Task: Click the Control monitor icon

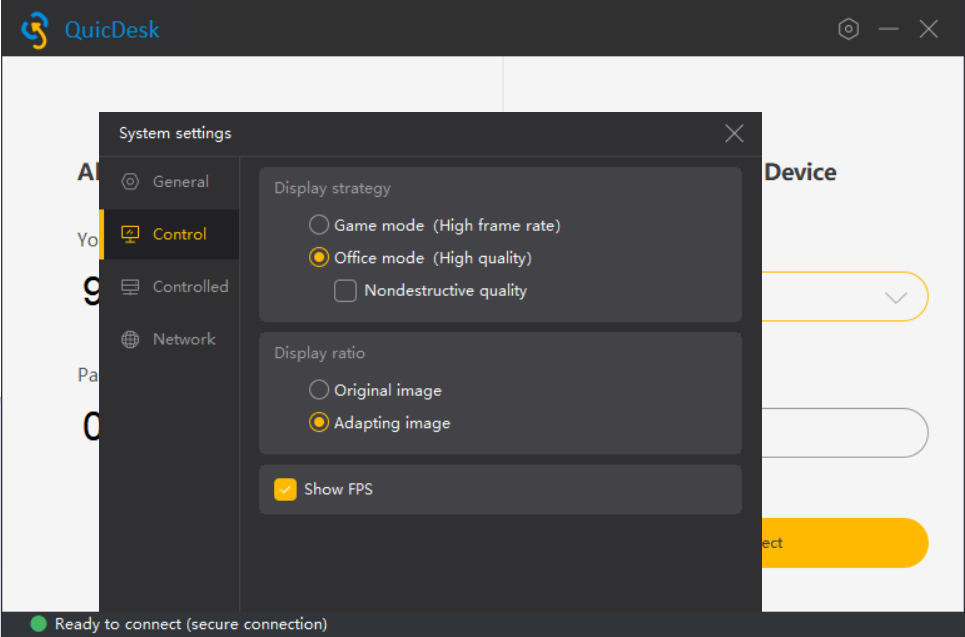Action: pyautogui.click(x=130, y=234)
